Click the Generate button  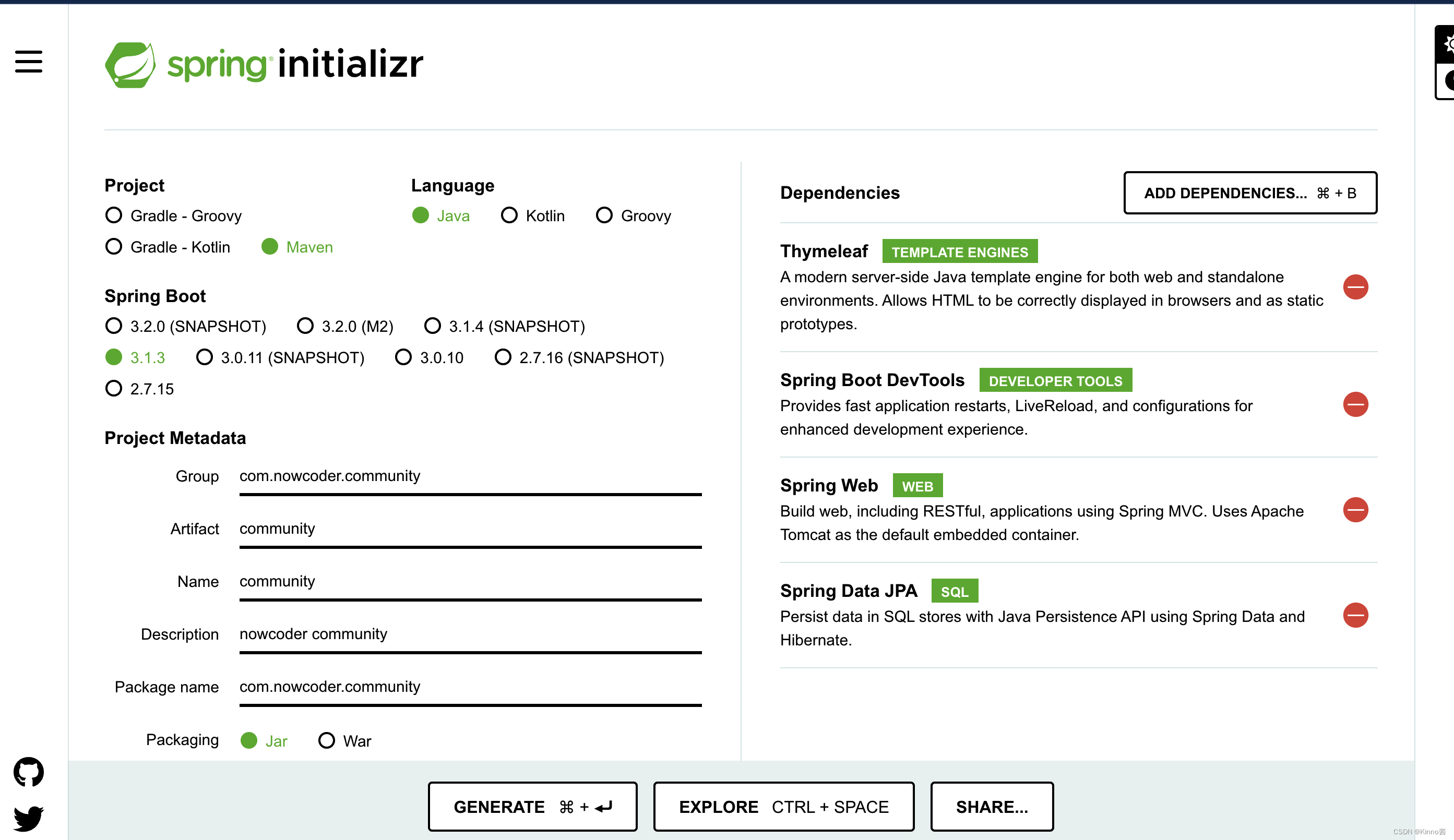point(532,807)
